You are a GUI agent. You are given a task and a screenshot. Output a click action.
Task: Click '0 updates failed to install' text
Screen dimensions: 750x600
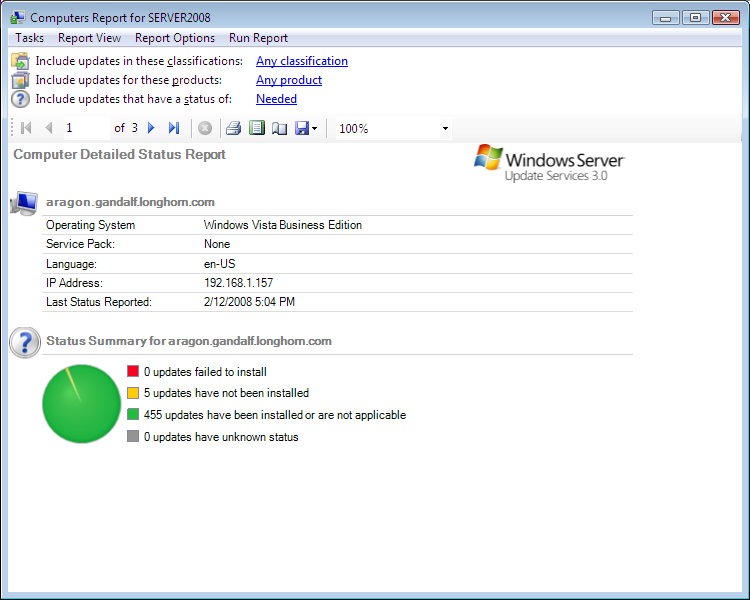(x=205, y=372)
